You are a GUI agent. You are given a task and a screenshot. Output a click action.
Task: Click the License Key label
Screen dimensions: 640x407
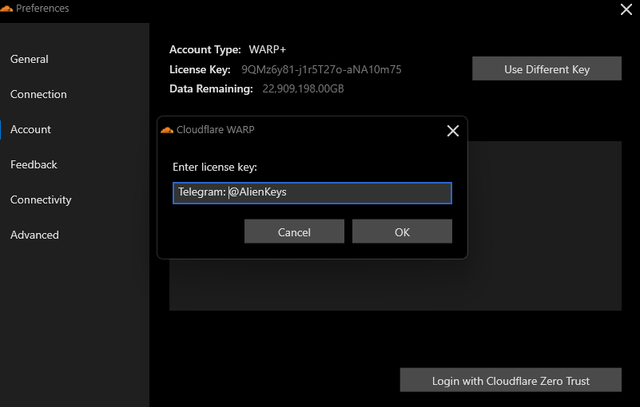[200, 69]
